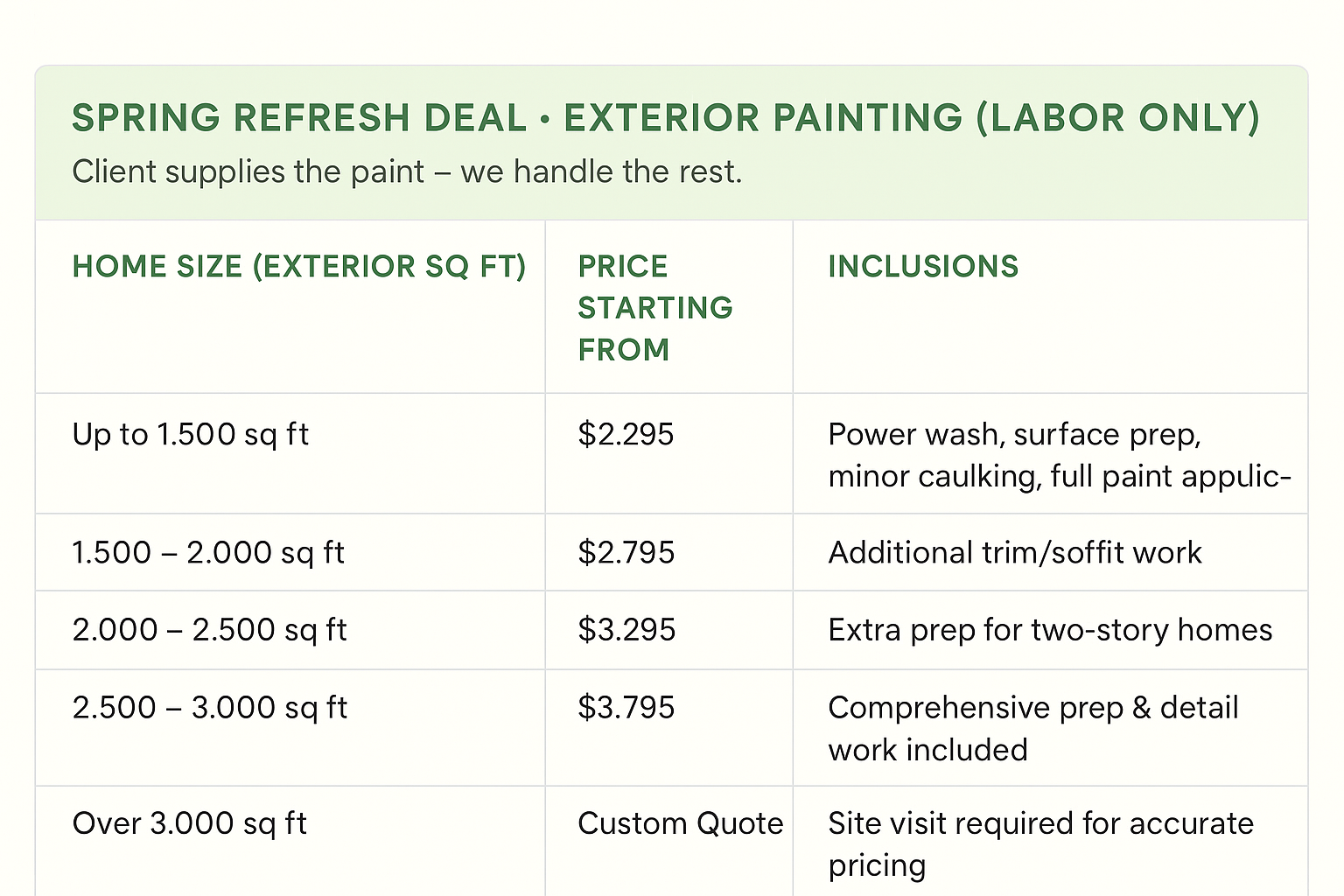This screenshot has height=896, width=1344.
Task: Click 'Extra prep for two-story homes'
Action: (x=1050, y=630)
